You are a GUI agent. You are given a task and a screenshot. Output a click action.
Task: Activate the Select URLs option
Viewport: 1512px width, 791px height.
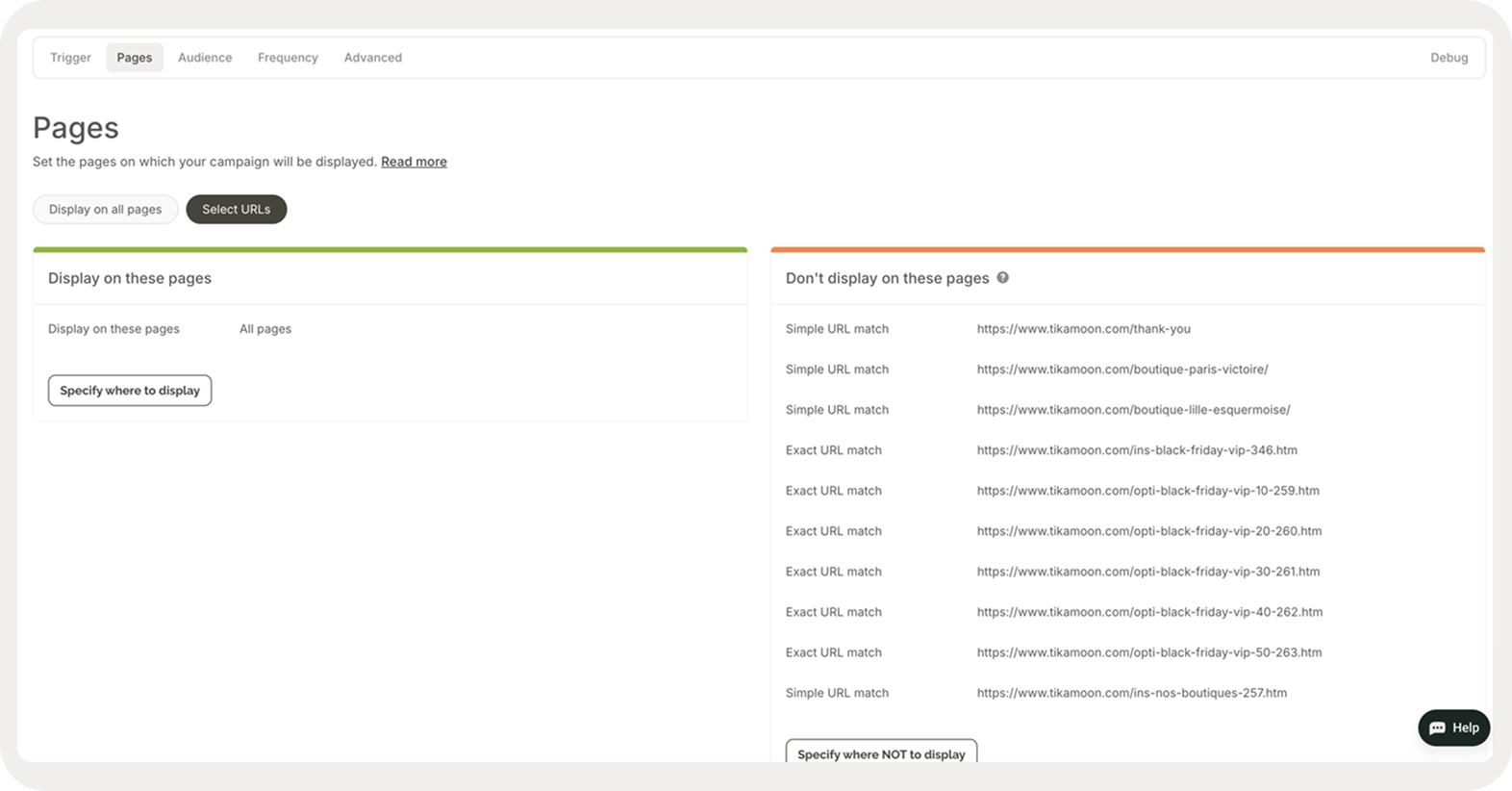237,209
